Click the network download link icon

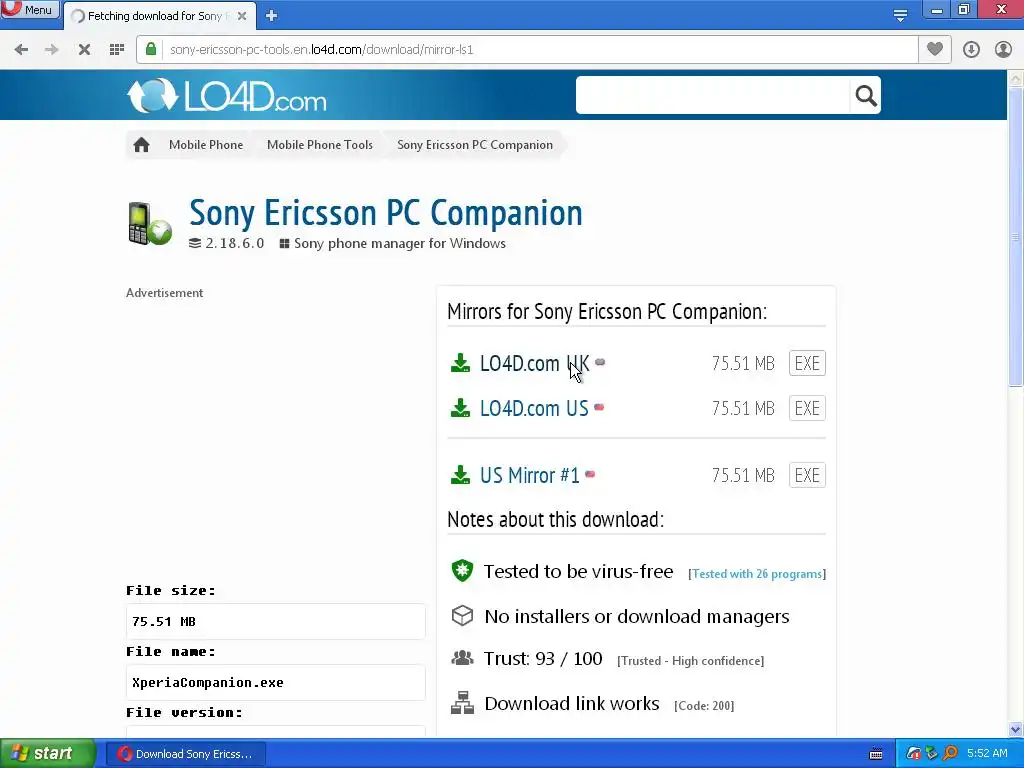pos(462,703)
